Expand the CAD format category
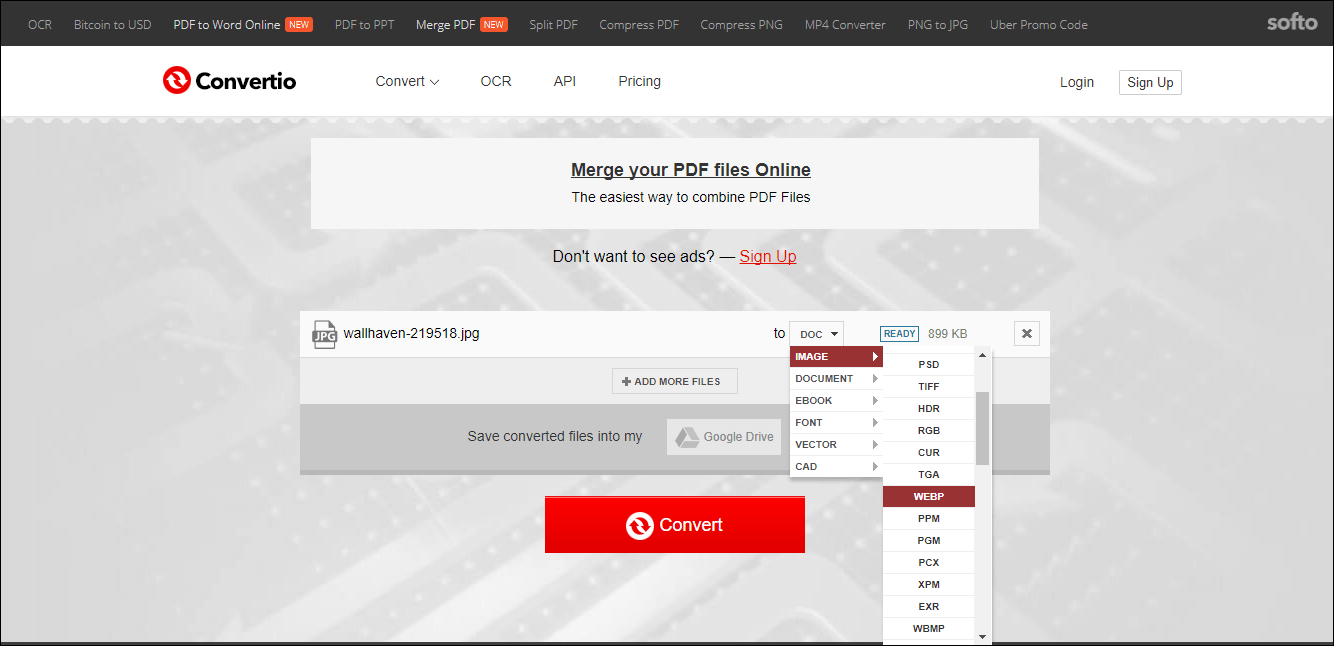This screenshot has width=1334, height=646. (836, 467)
